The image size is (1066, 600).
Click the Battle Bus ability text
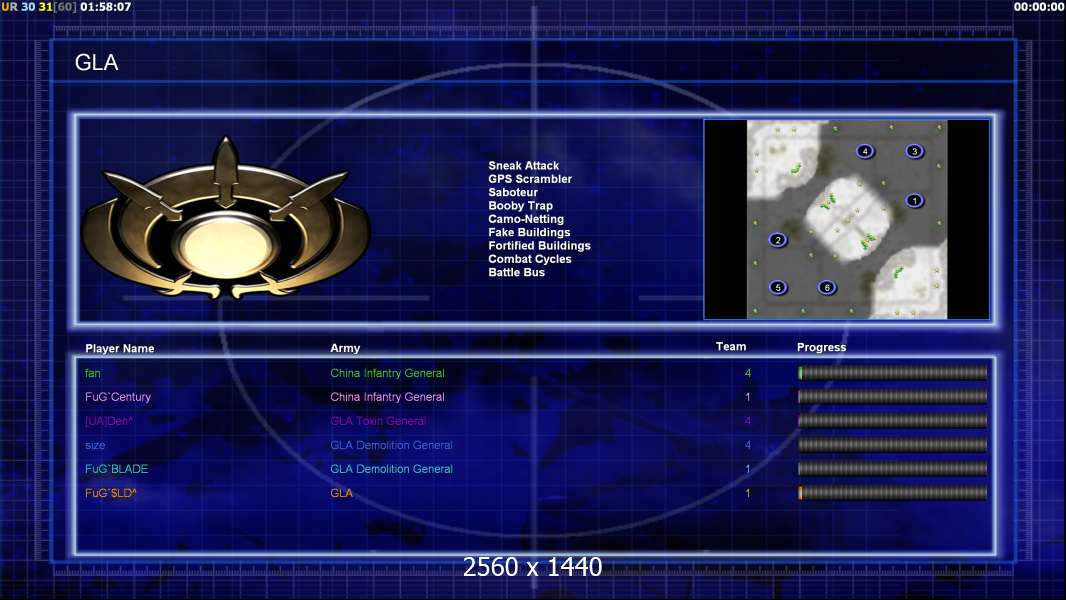coord(516,272)
